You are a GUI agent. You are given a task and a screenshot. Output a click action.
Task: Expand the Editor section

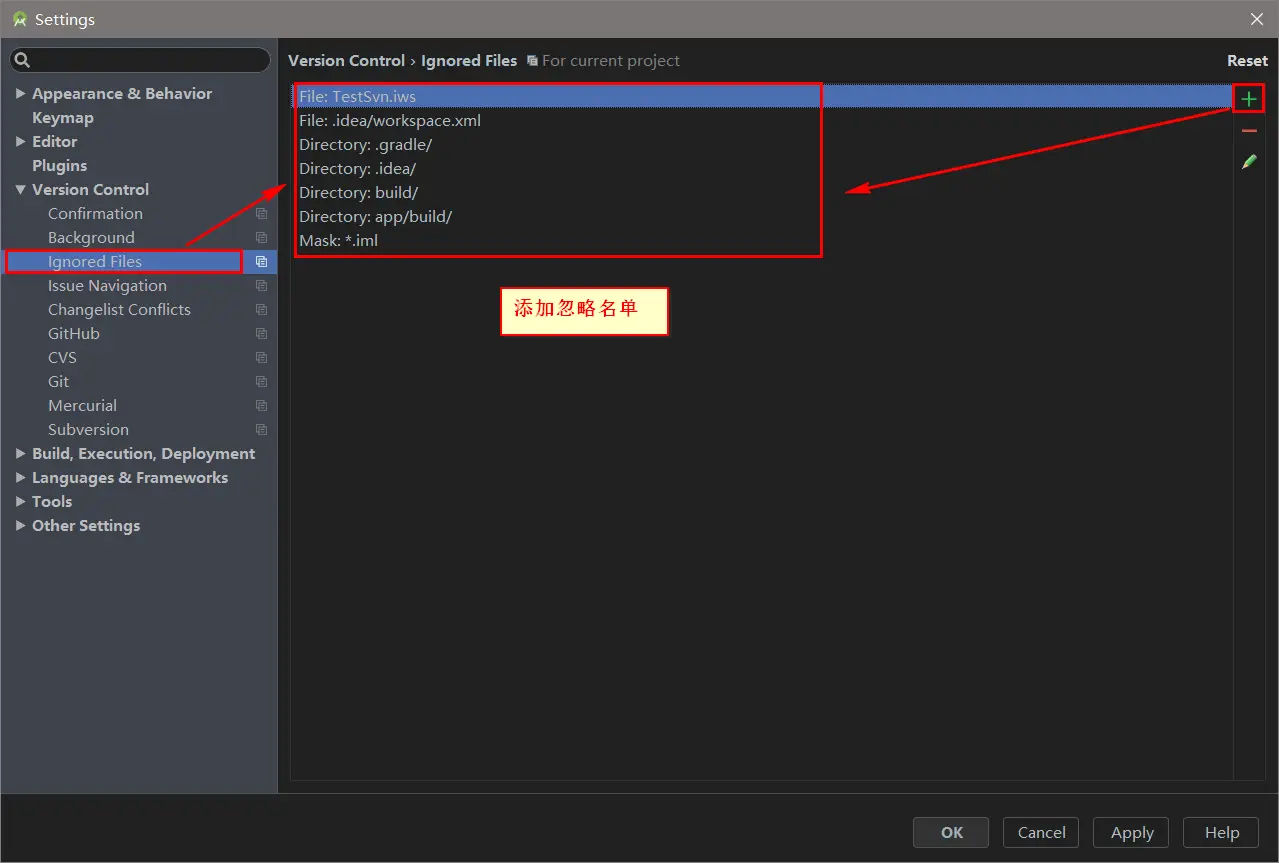point(21,141)
